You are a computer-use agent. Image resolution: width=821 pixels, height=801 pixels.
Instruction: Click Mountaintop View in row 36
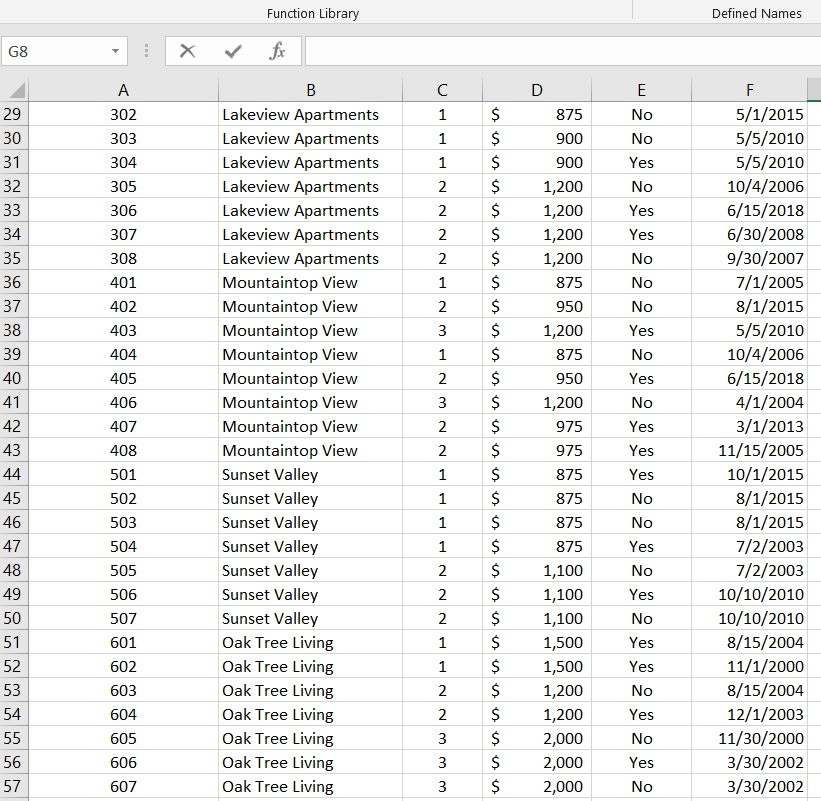click(310, 282)
